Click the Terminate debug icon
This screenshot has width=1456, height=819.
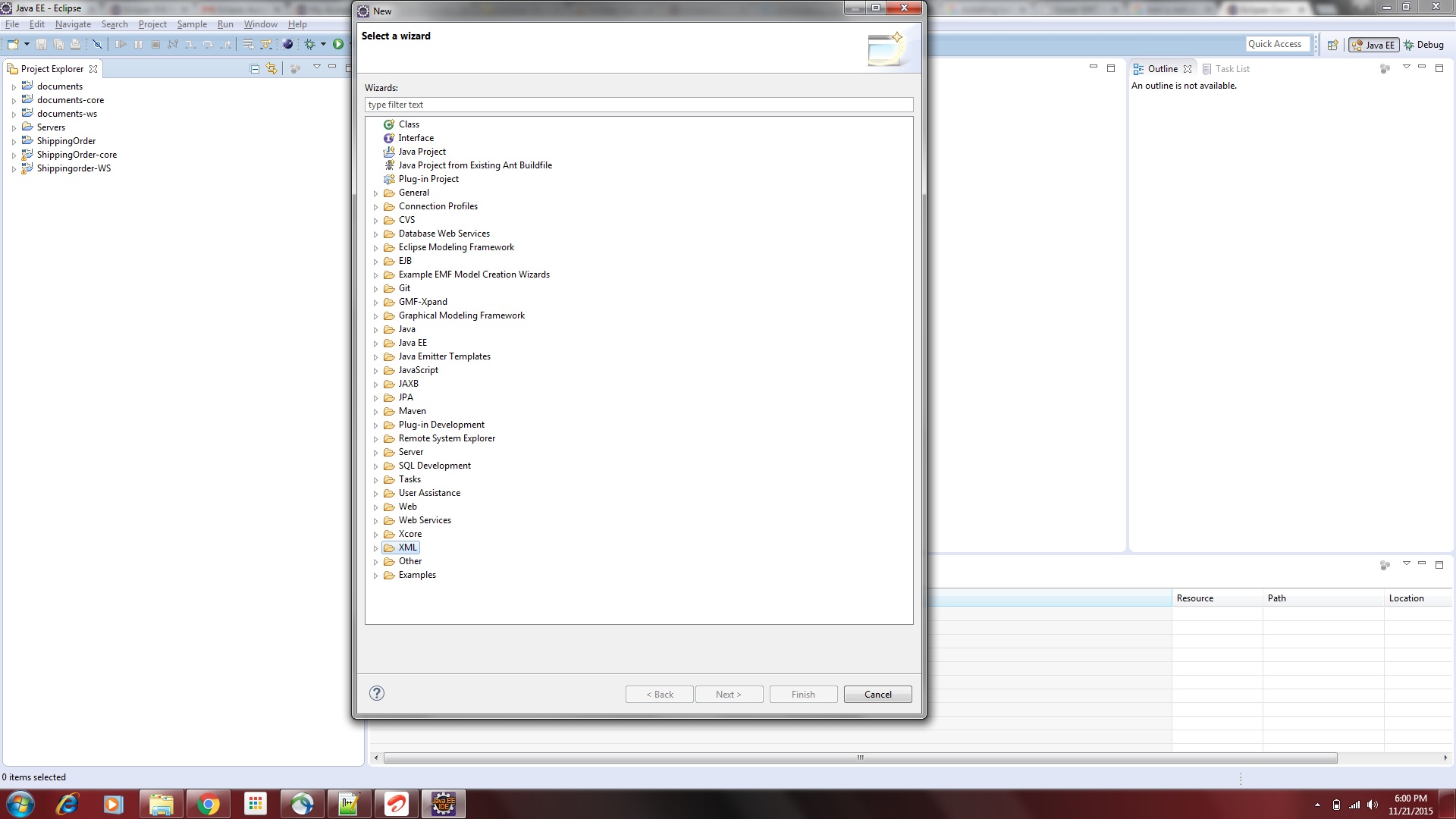pyautogui.click(x=155, y=44)
